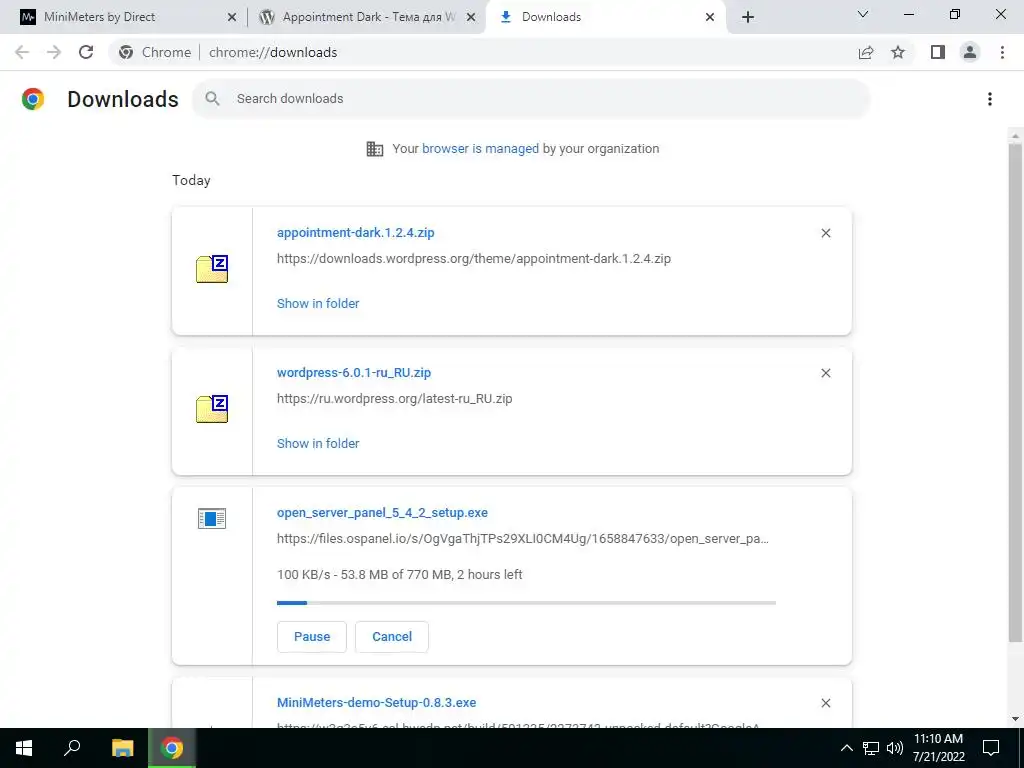This screenshot has width=1024, height=768.
Task: Click the Chrome site info chip in address bar
Action: pos(155,52)
